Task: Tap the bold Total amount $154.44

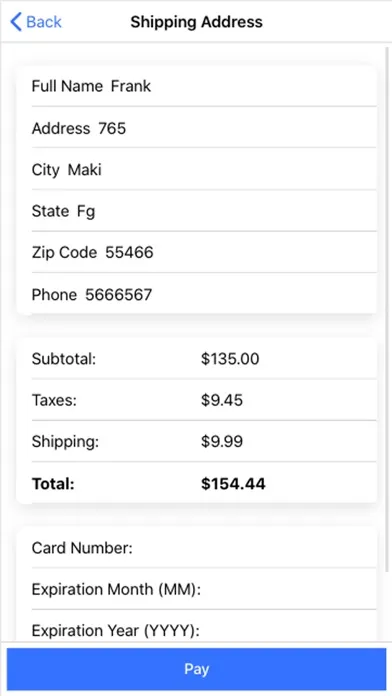Action: [233, 483]
